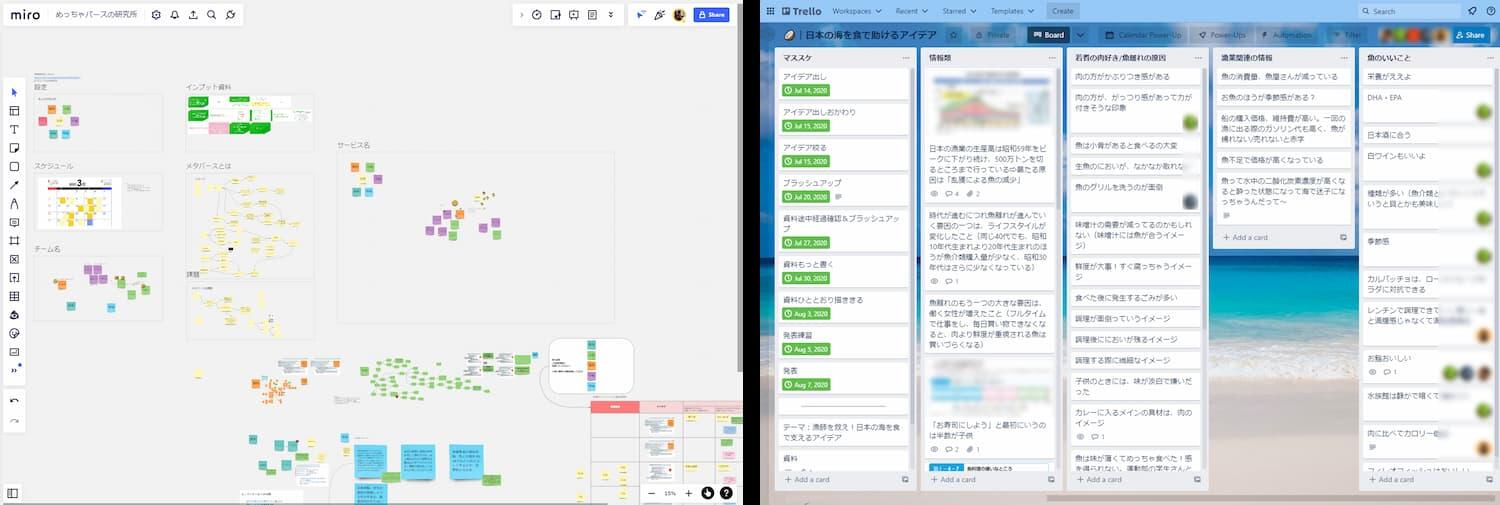1500x505 pixels.
Task: Toggle the Jul 14, 2020 due date badge
Action: 805,90
